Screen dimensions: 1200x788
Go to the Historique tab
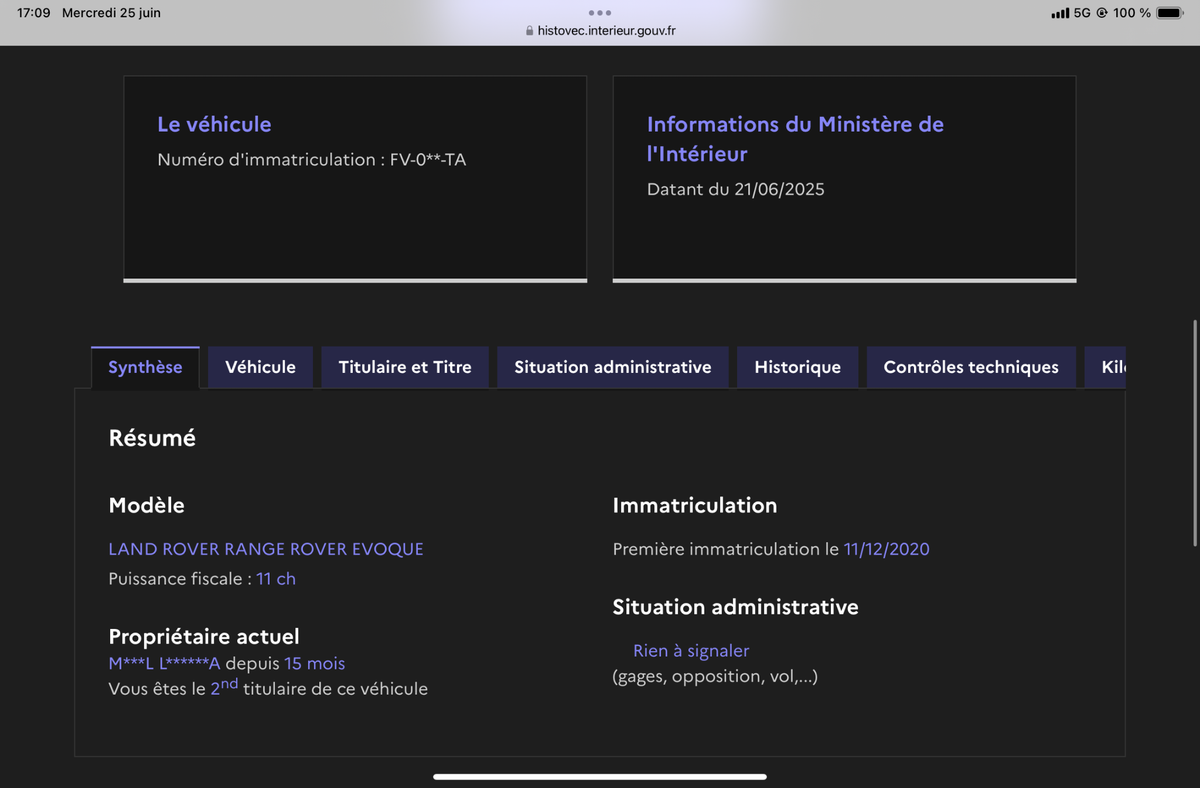tap(797, 367)
